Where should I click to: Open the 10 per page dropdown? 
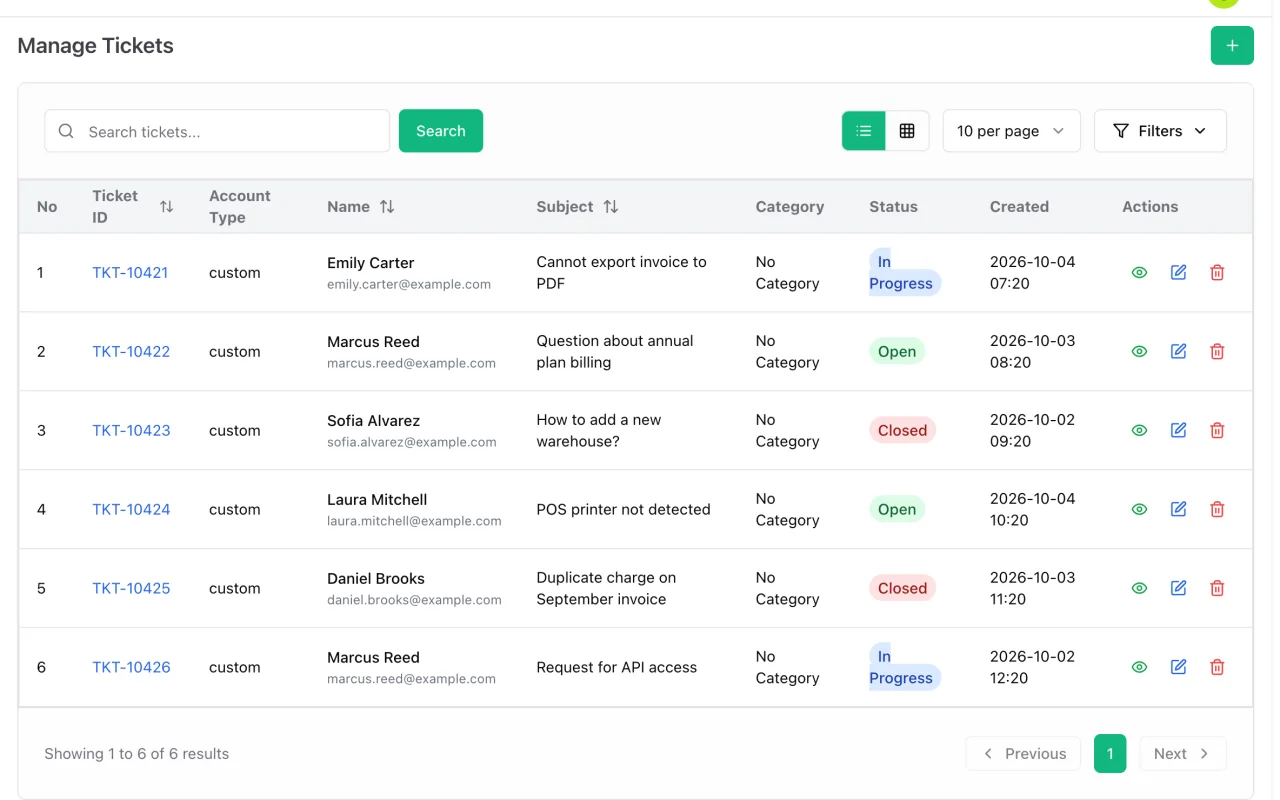(1011, 131)
